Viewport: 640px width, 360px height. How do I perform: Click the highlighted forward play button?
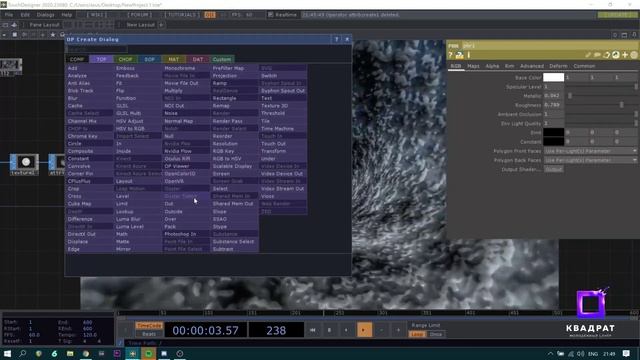364,330
